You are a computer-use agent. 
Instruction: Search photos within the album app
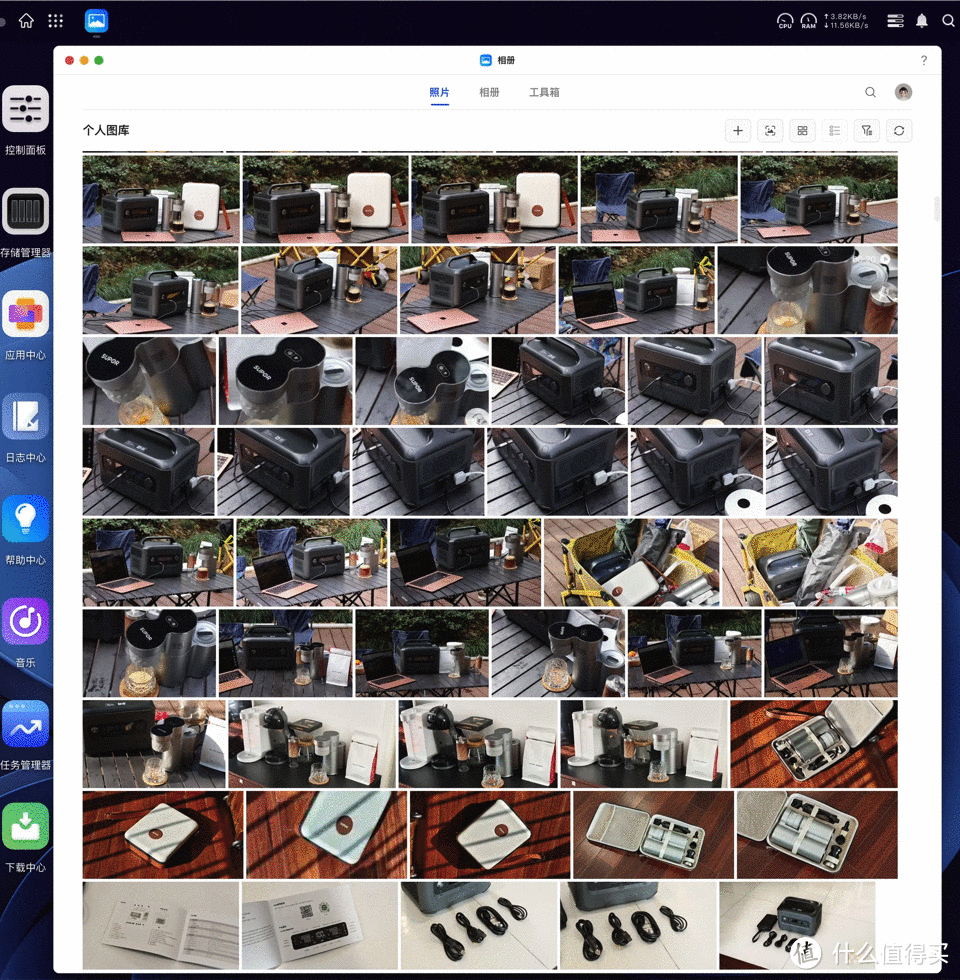click(870, 92)
